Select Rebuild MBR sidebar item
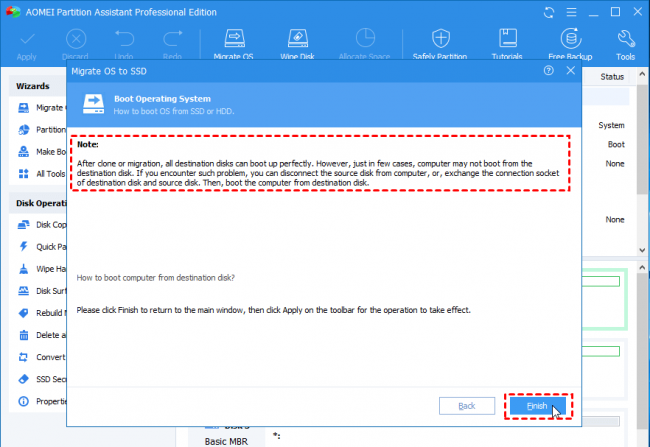 42,313
